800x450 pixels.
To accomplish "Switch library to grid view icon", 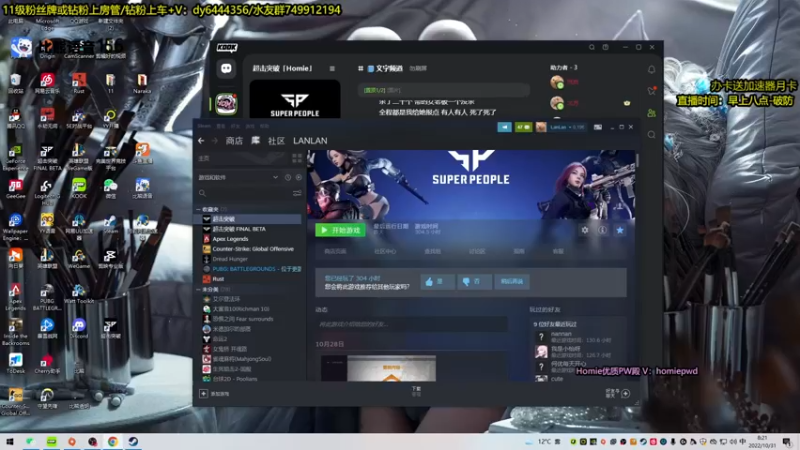I will point(297,159).
